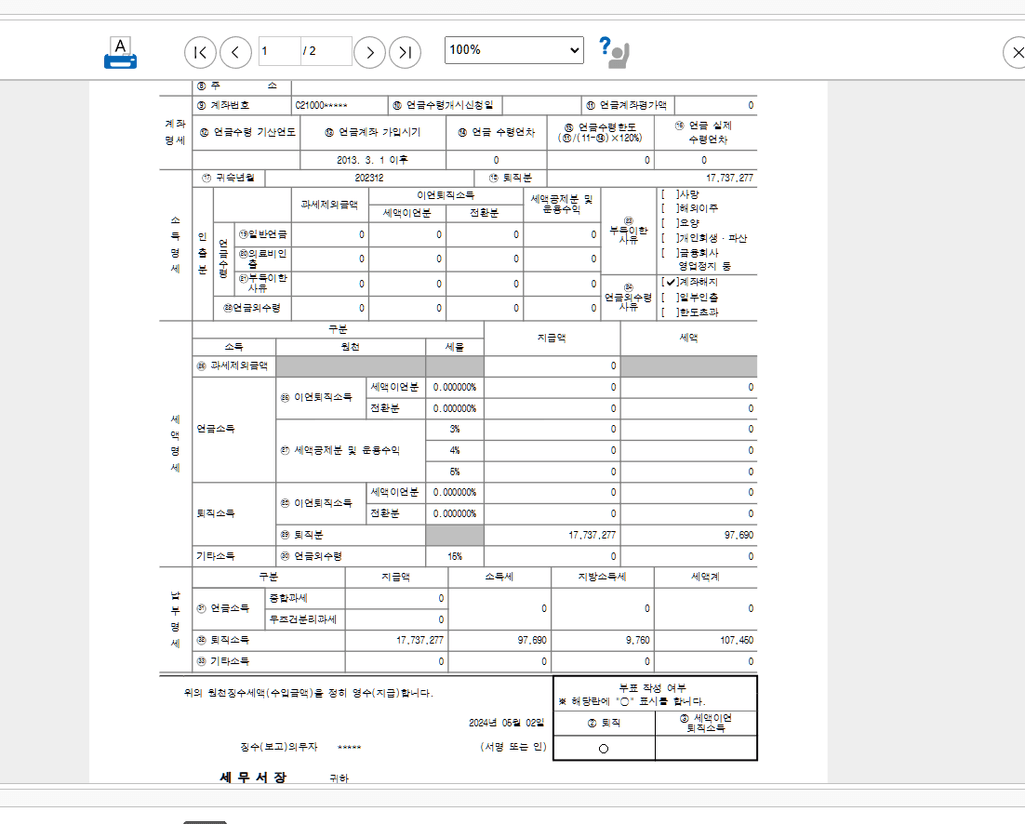This screenshot has height=824, width=1025.
Task: Check the 해외이주 checkbox
Action: [668, 208]
